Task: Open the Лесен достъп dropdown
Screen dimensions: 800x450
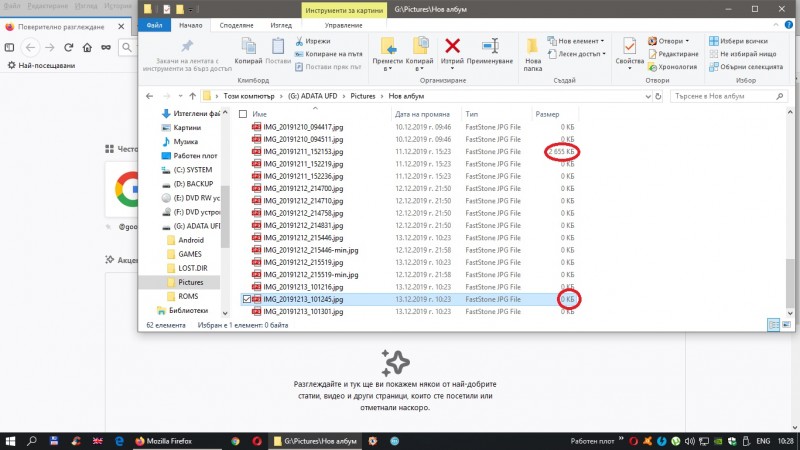Action: pos(577,54)
